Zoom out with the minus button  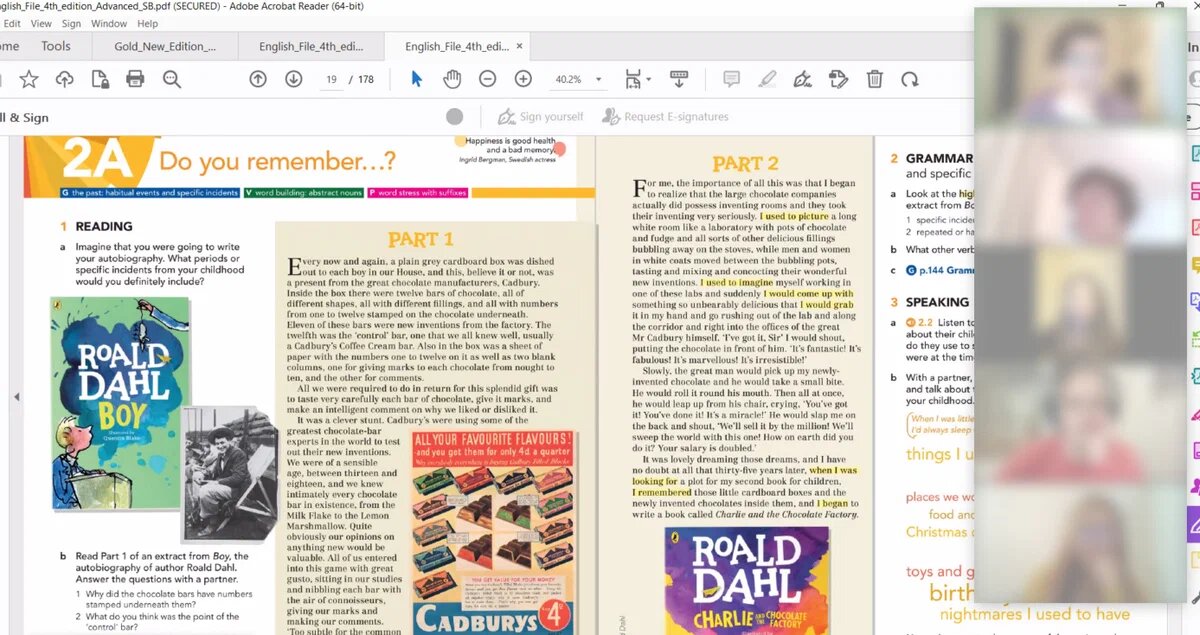487,79
